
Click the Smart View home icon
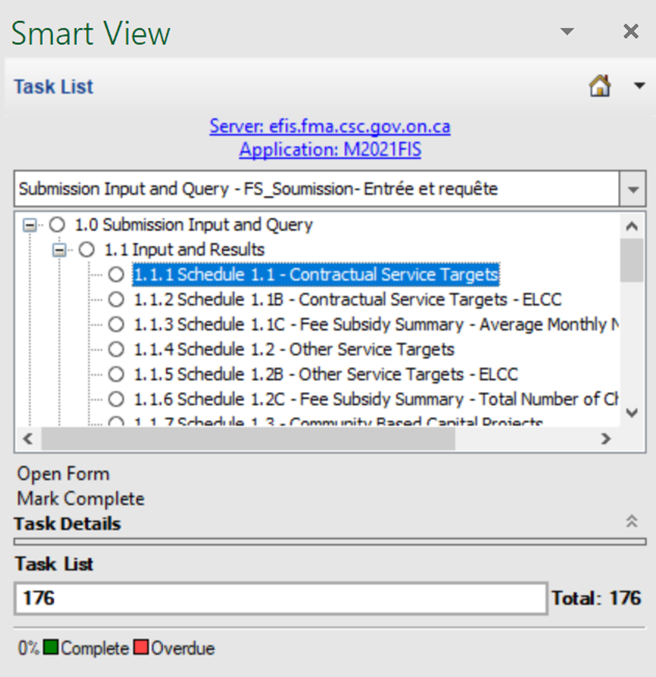[600, 87]
